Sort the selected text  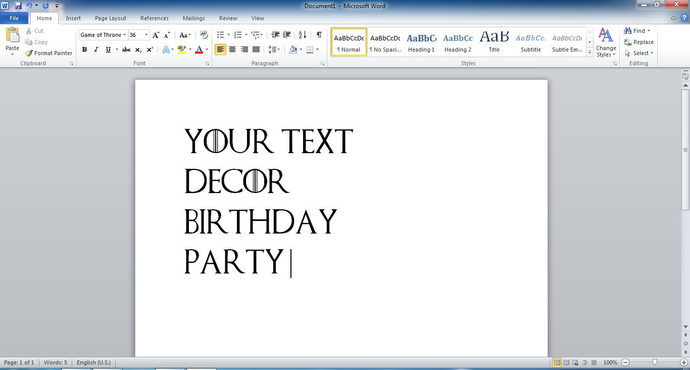tap(302, 35)
